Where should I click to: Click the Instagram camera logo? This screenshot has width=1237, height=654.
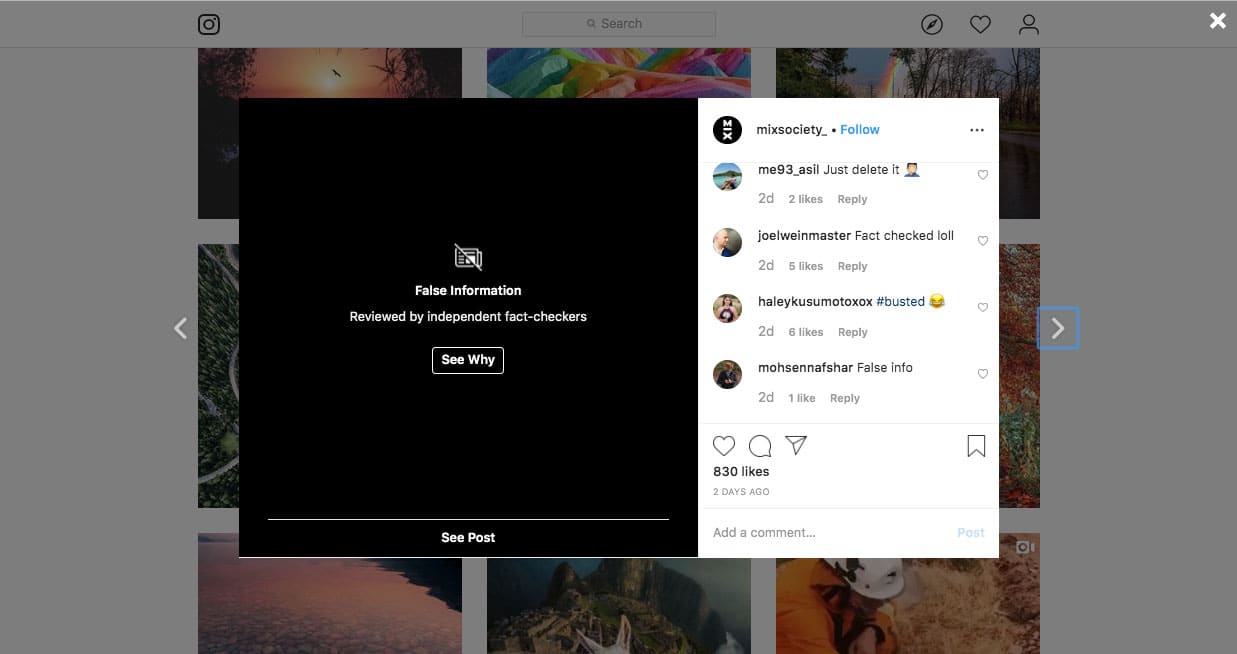pos(209,24)
